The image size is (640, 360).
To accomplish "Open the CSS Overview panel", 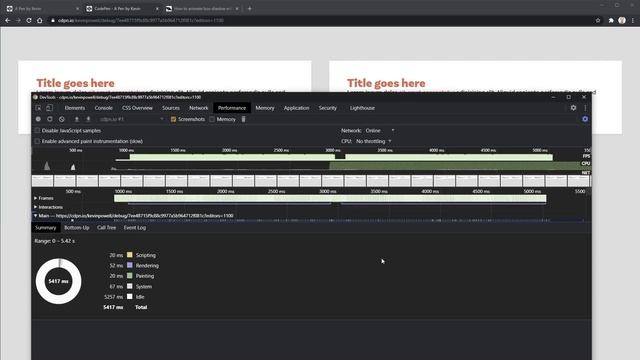I will (x=137, y=108).
